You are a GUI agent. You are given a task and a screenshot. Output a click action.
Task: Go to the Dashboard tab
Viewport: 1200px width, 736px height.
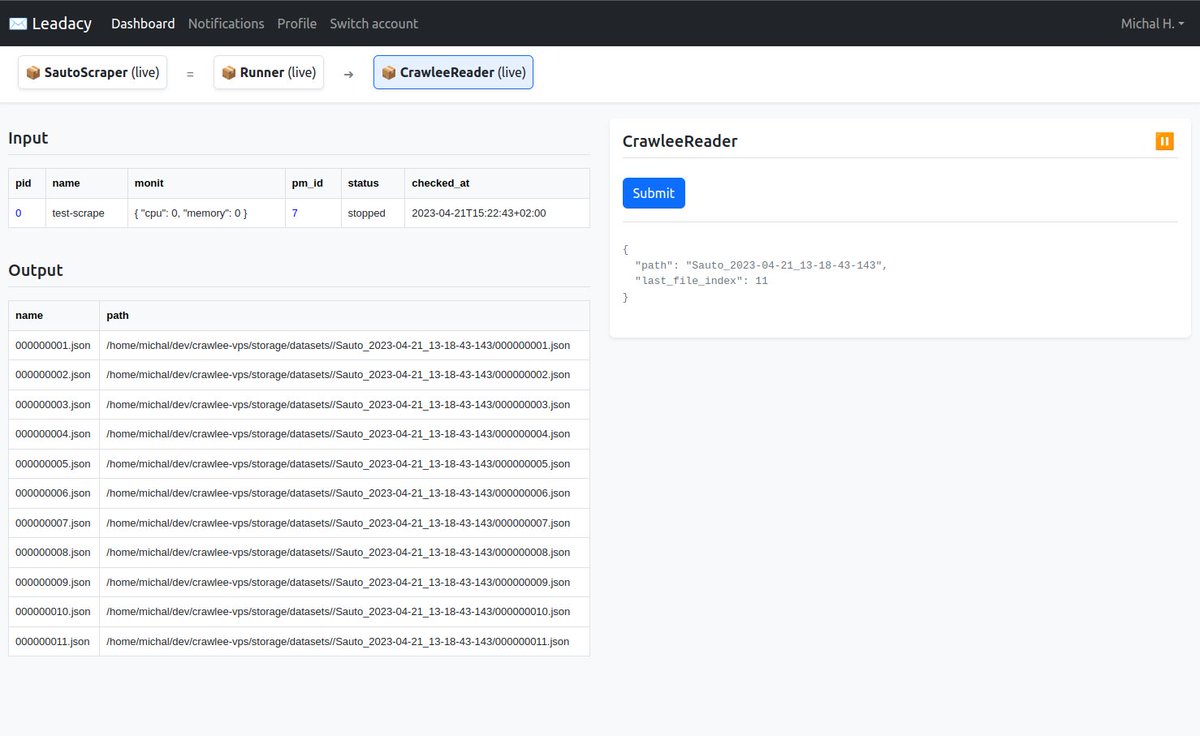[142, 23]
